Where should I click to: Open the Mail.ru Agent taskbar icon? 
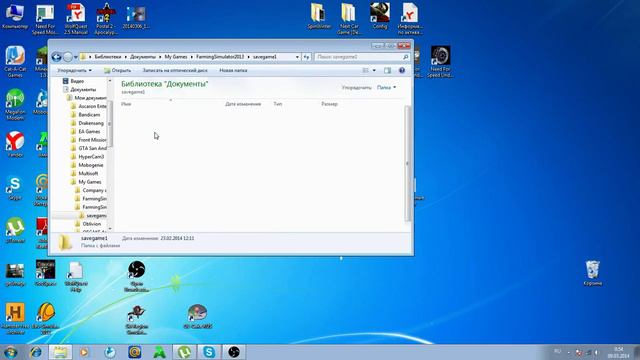pos(135,352)
